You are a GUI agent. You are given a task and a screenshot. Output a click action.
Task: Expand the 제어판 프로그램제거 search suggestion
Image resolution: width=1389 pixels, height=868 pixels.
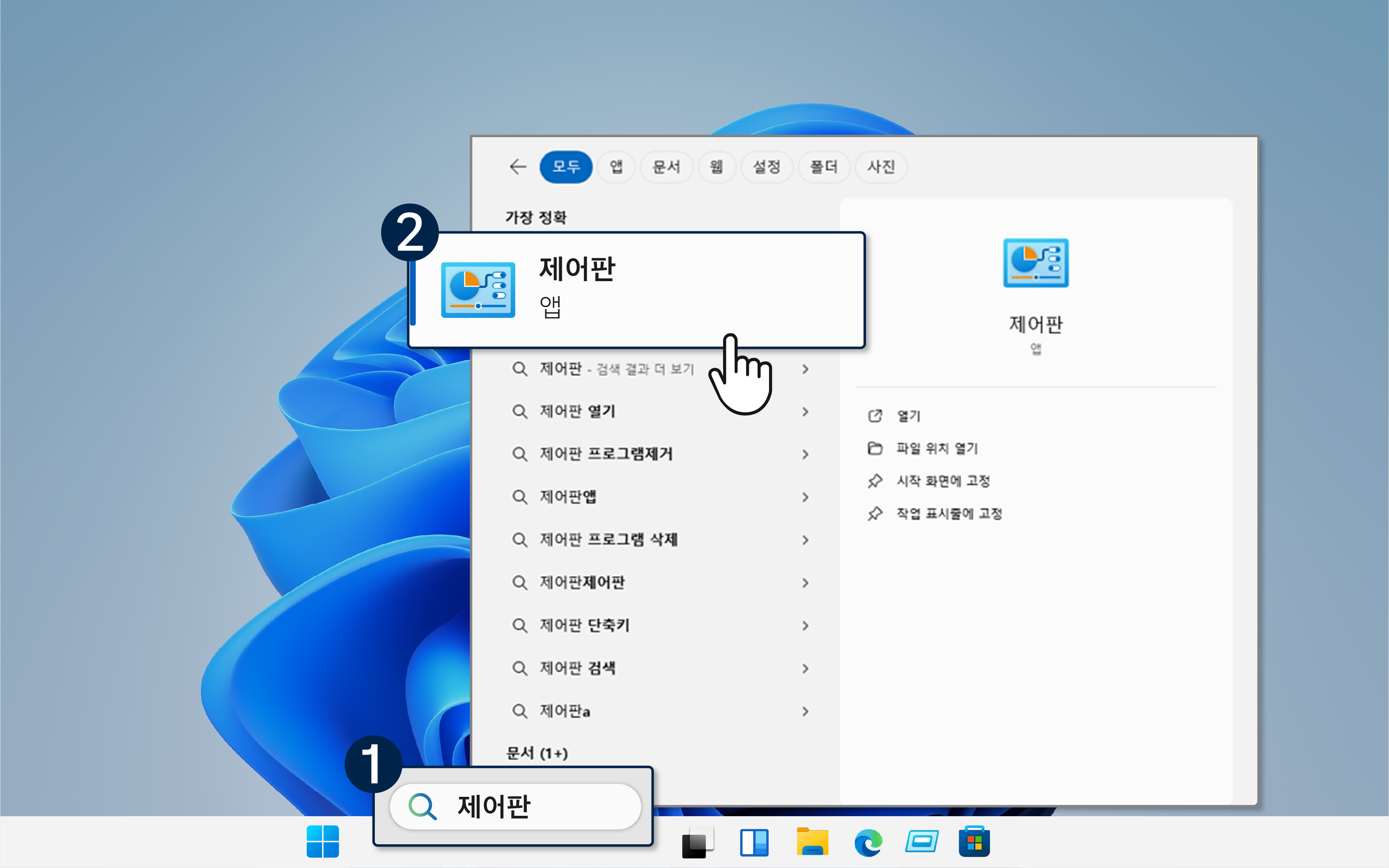(806, 454)
